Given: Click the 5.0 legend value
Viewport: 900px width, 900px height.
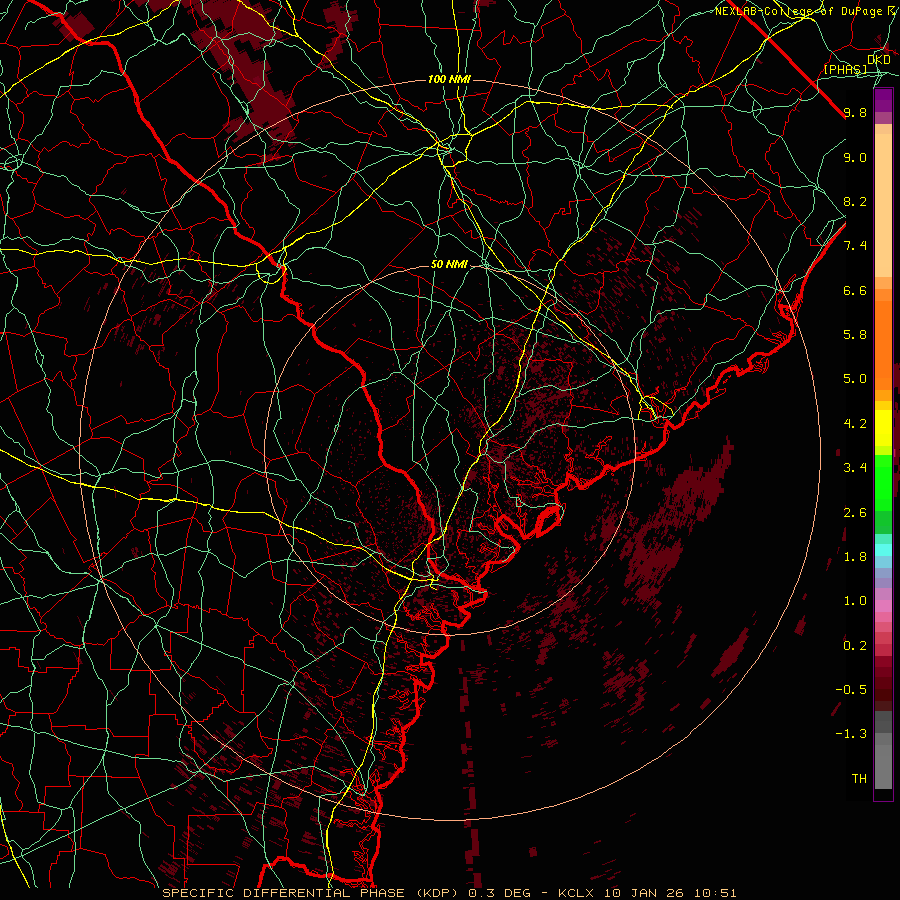Looking at the screenshot, I should click(855, 379).
